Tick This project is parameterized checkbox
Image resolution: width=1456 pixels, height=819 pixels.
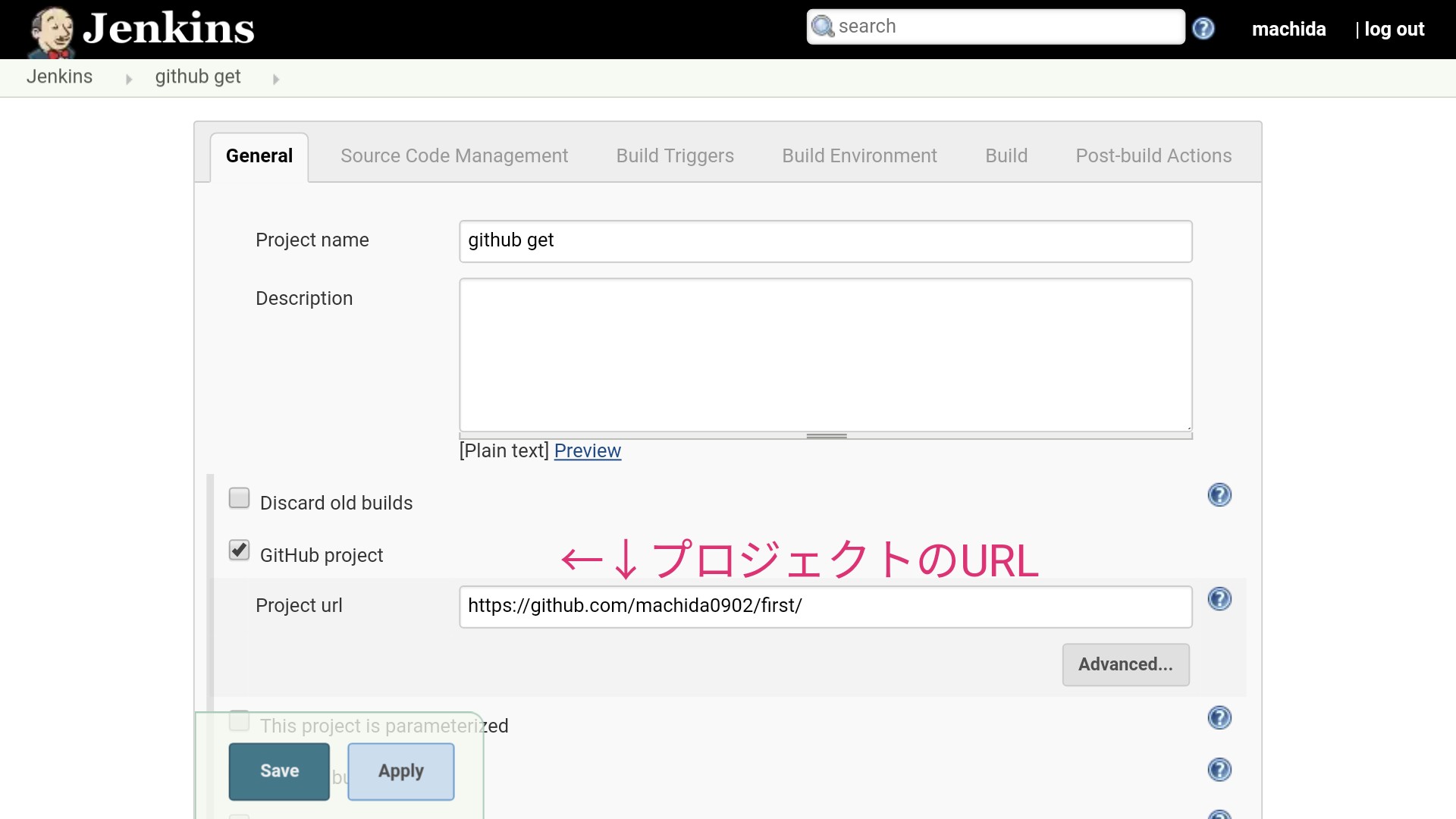coord(239,720)
